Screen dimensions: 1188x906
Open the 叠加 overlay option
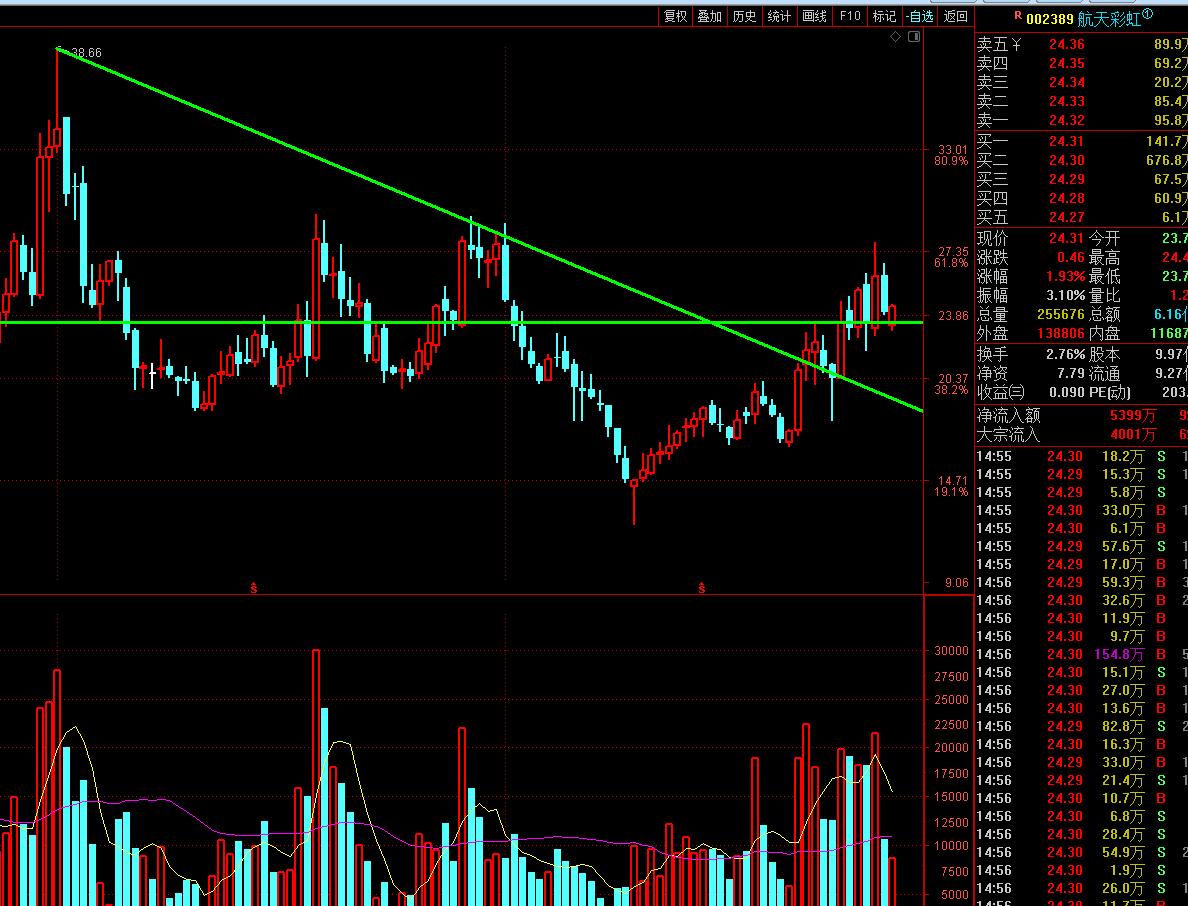pos(710,17)
